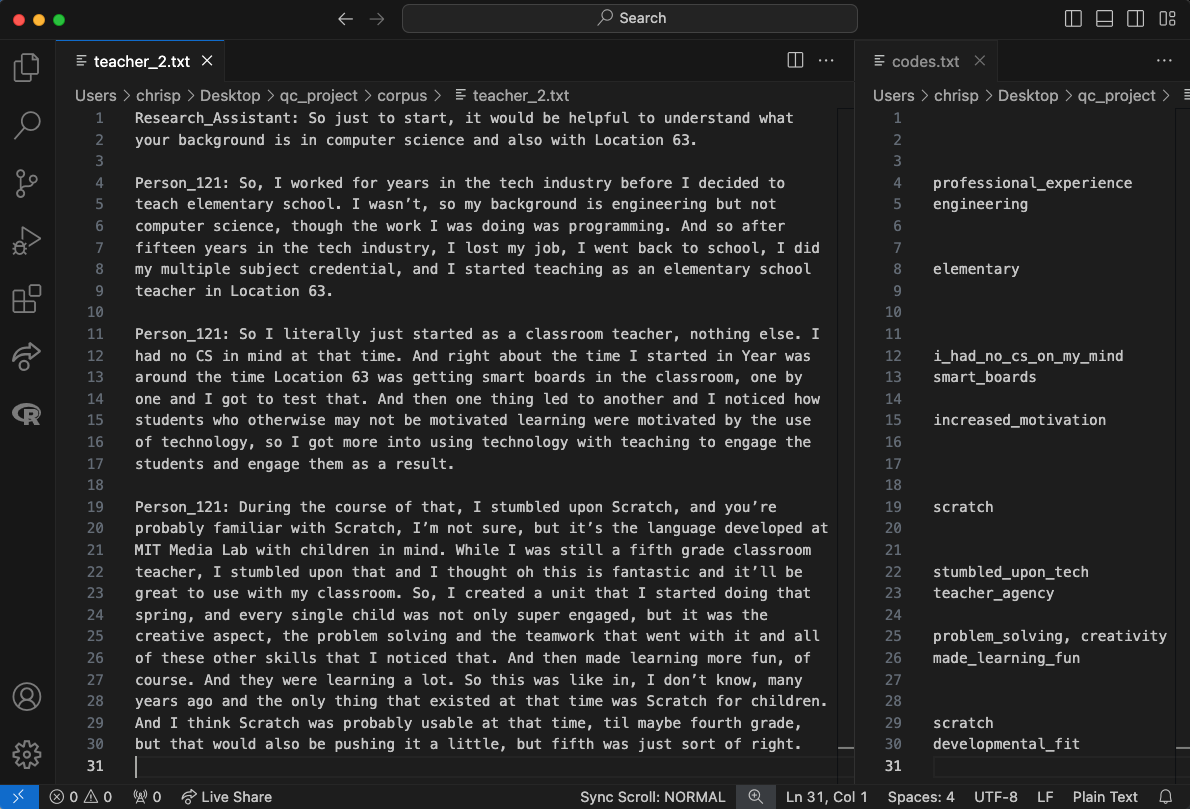
Task: Toggle the bottom panel
Action: (x=1105, y=18)
